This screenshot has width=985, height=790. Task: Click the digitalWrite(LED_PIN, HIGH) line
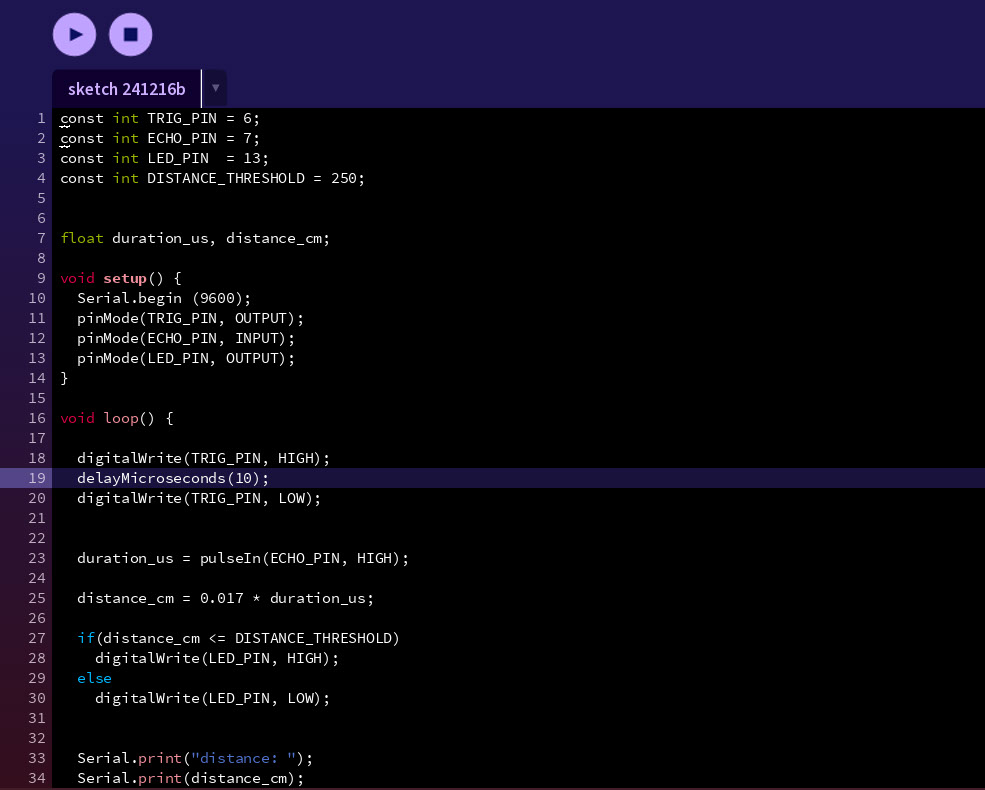[x=217, y=658]
